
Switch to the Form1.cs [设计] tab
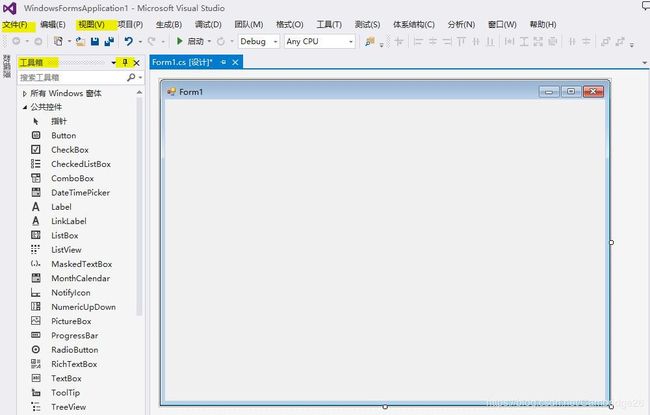click(x=182, y=62)
